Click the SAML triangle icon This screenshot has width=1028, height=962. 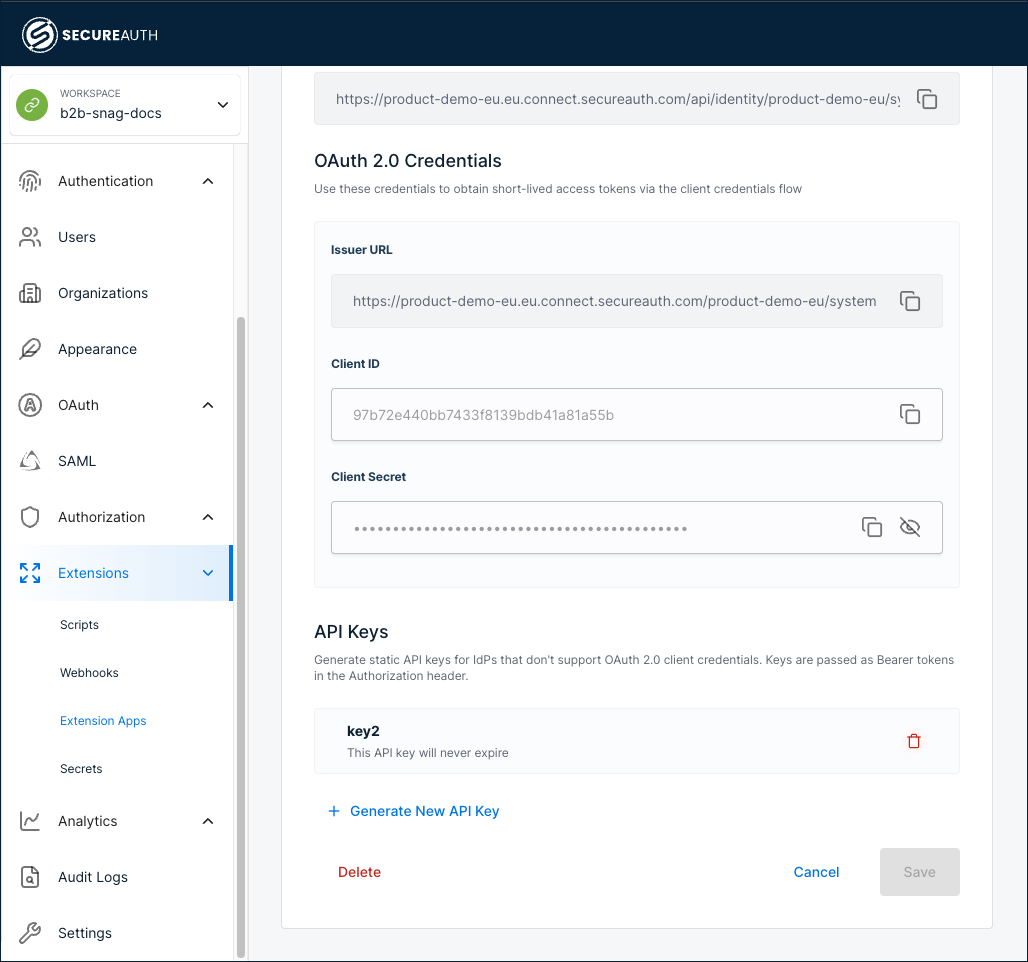[30, 461]
